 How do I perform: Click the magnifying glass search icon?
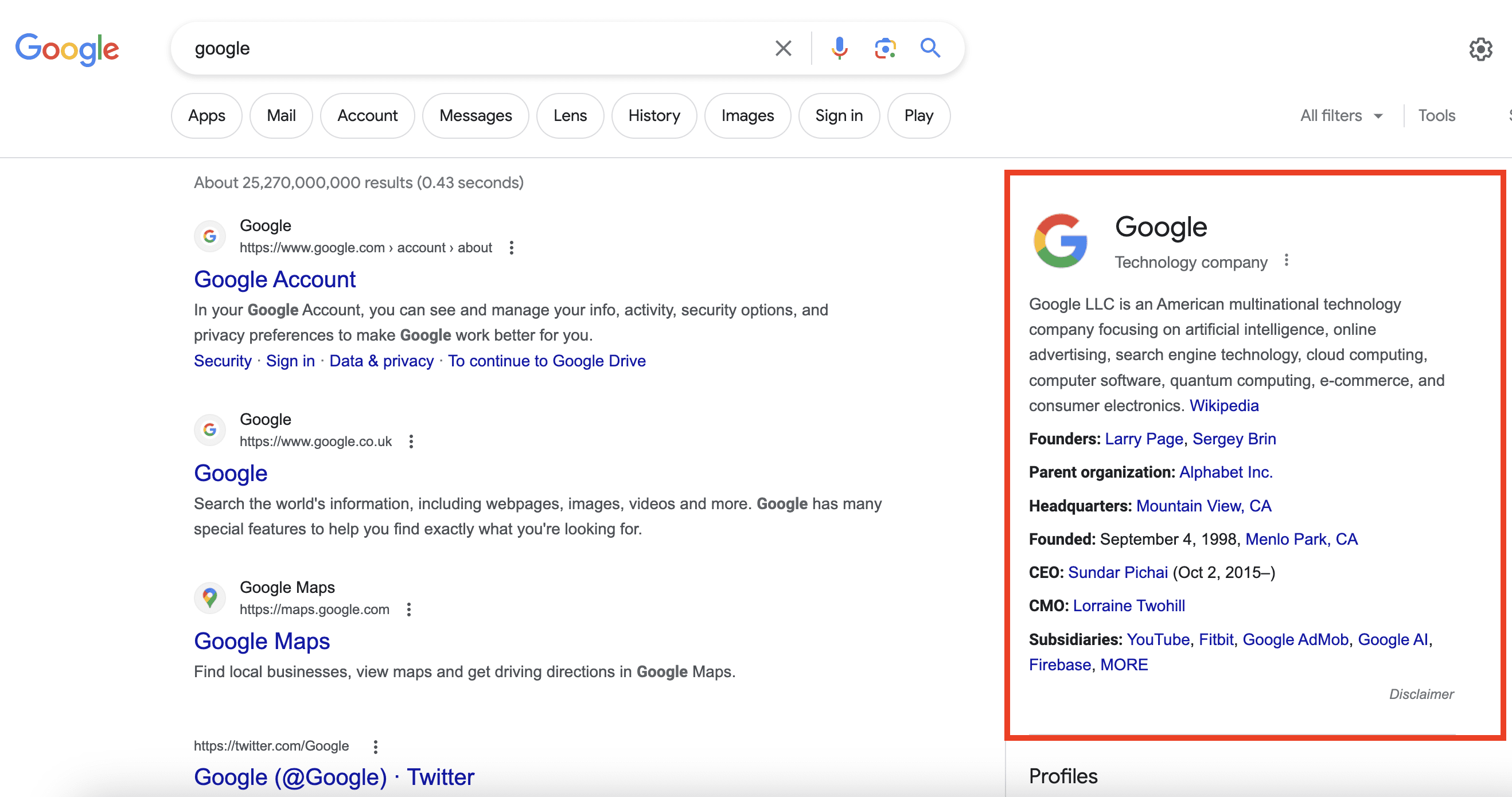(927, 47)
